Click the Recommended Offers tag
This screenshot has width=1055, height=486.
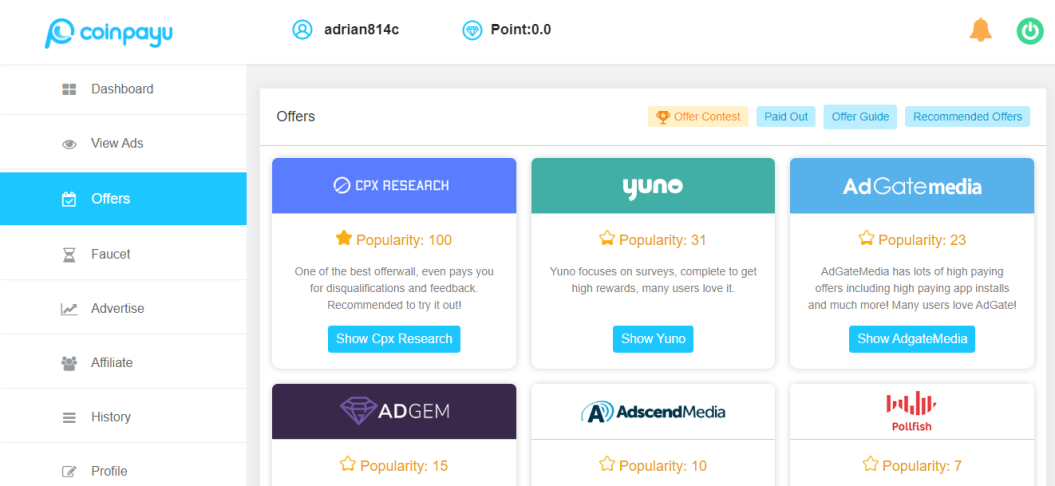point(967,117)
